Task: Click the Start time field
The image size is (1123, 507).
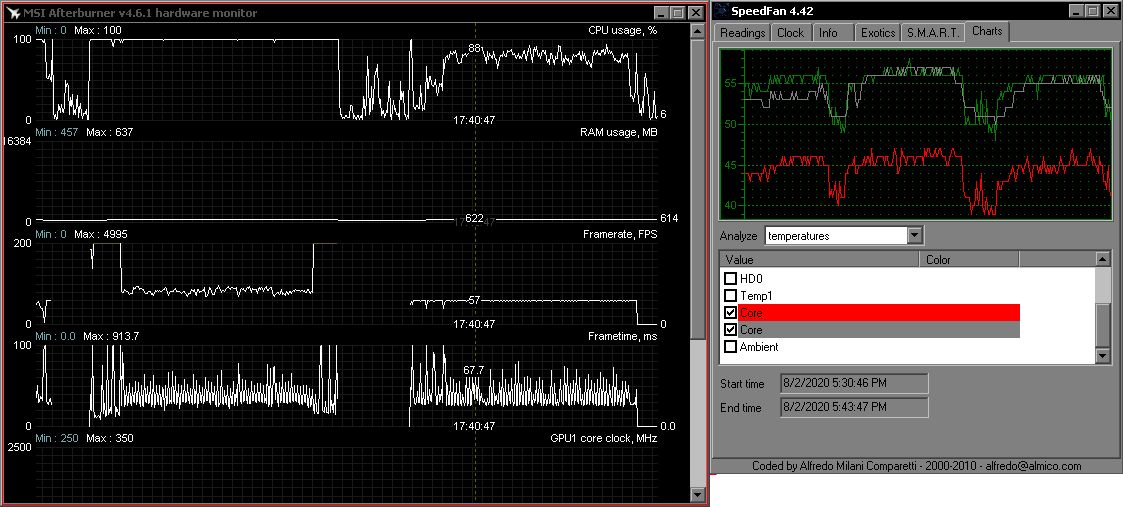Action: (853, 384)
